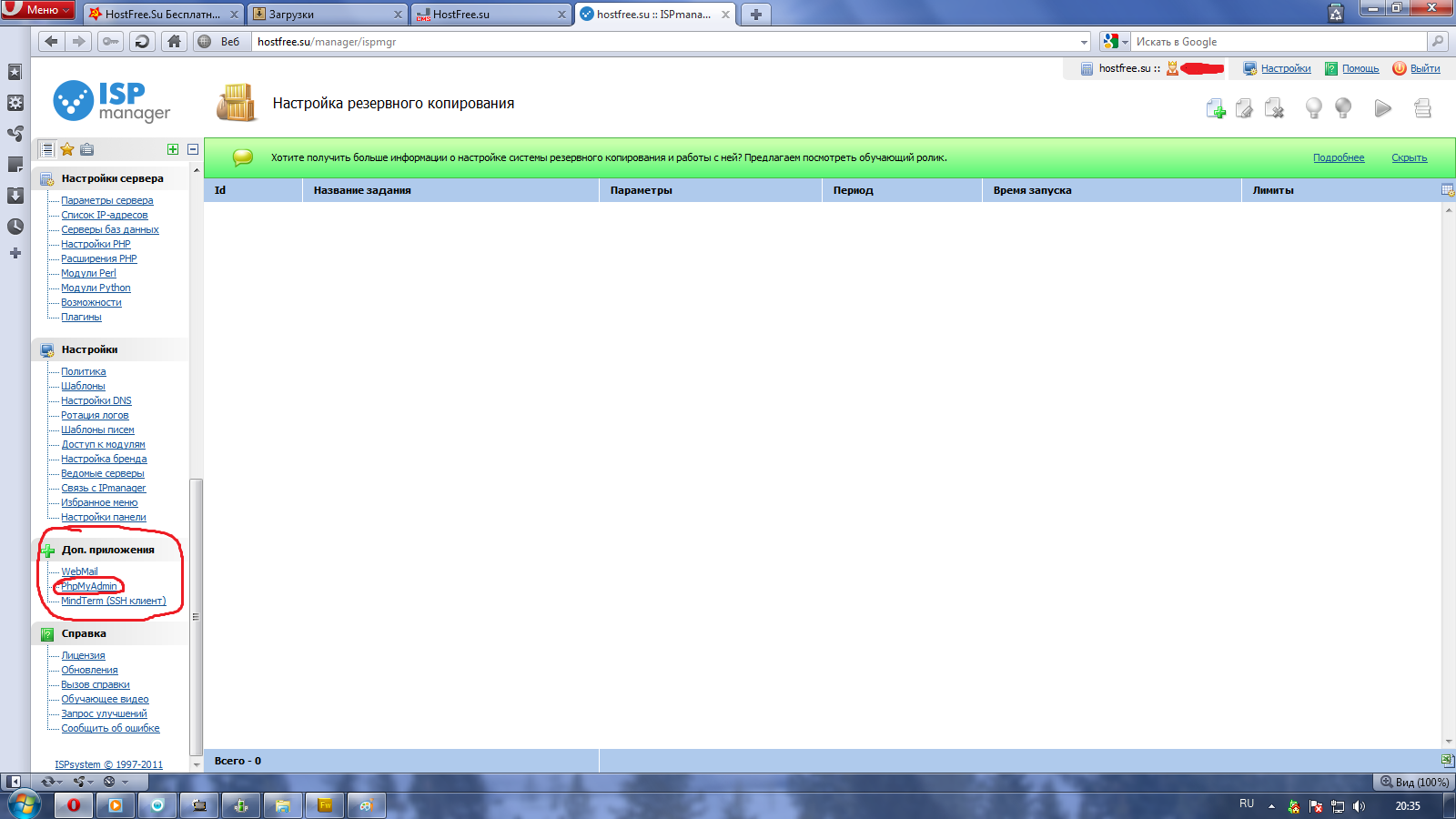This screenshot has width=1456, height=819.
Task: Switch to the Загрузки tab
Action: tap(327, 14)
